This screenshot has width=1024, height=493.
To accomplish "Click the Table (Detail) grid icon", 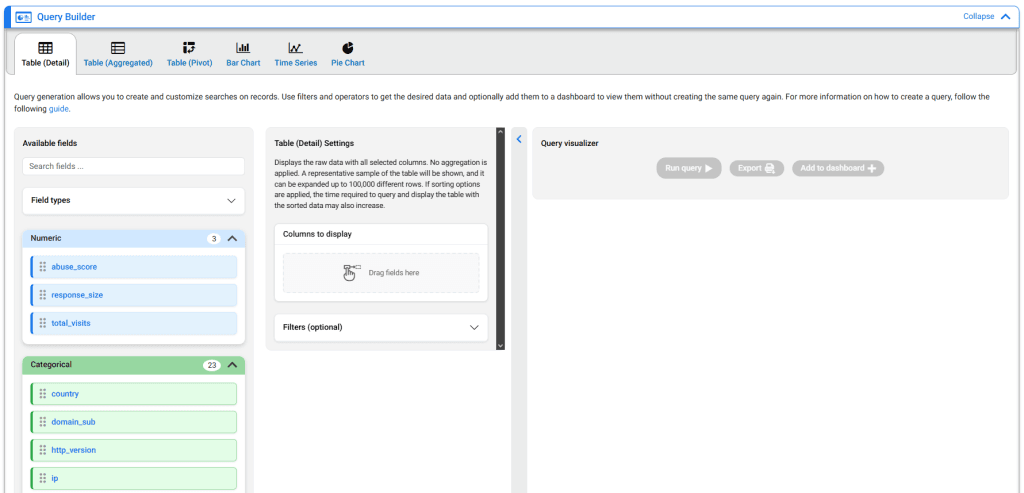I will (x=45, y=48).
